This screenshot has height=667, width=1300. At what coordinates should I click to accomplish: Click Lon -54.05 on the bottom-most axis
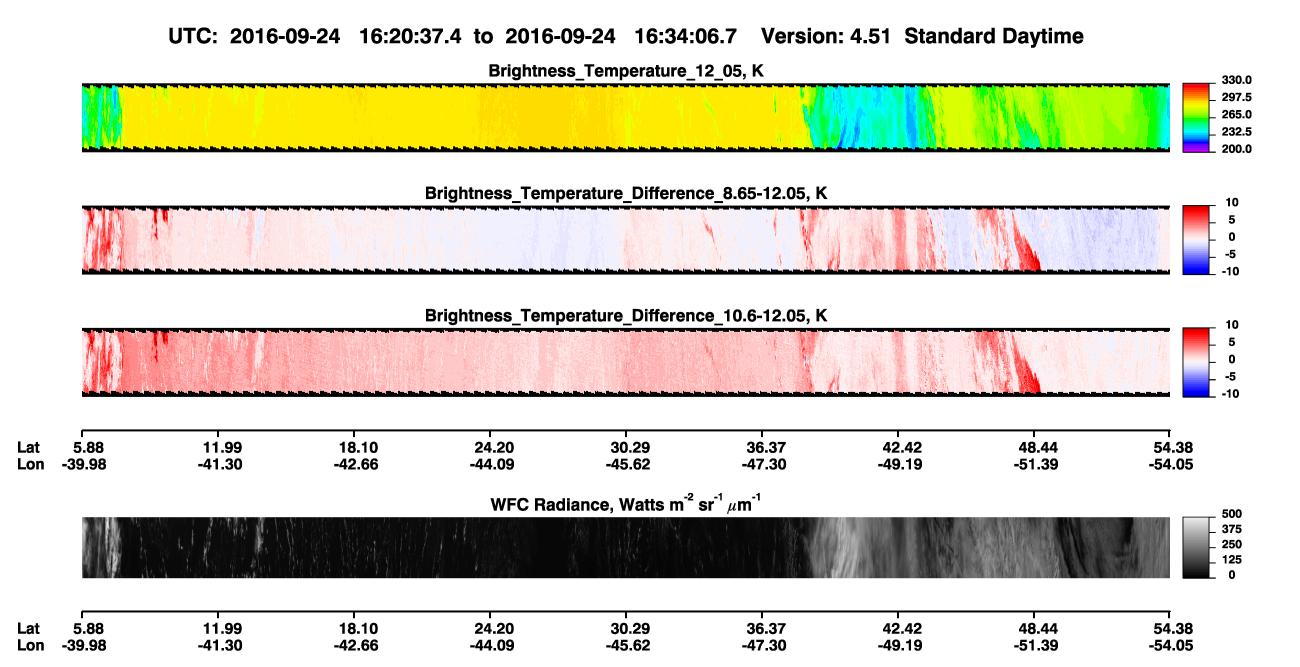point(1170,645)
